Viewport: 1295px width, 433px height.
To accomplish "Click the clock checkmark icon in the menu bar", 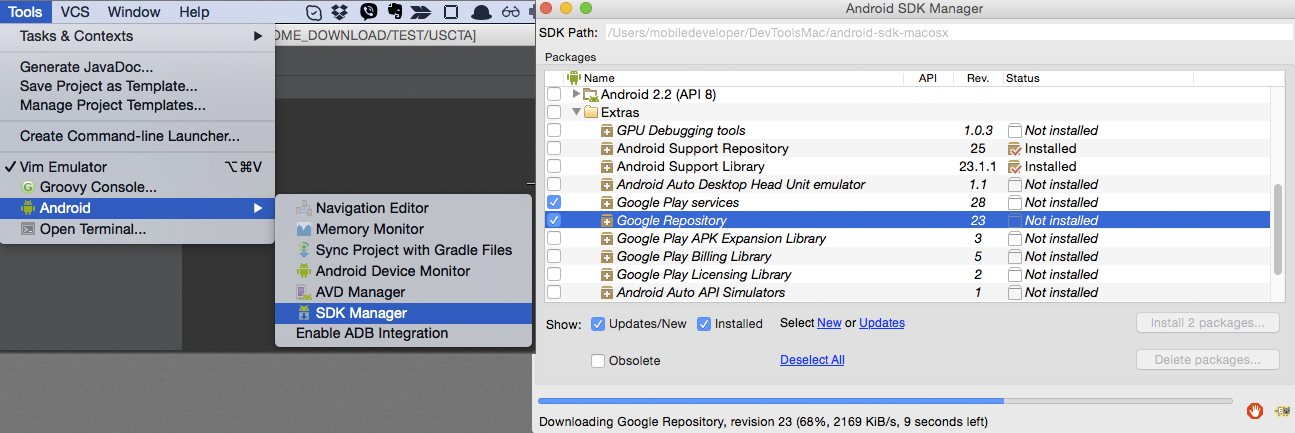I will 313,12.
